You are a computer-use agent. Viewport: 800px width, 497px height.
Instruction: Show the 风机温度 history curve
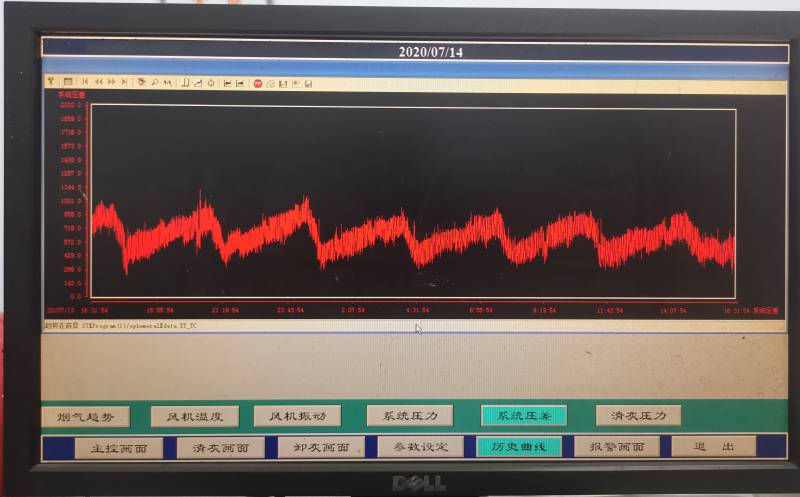[194, 416]
